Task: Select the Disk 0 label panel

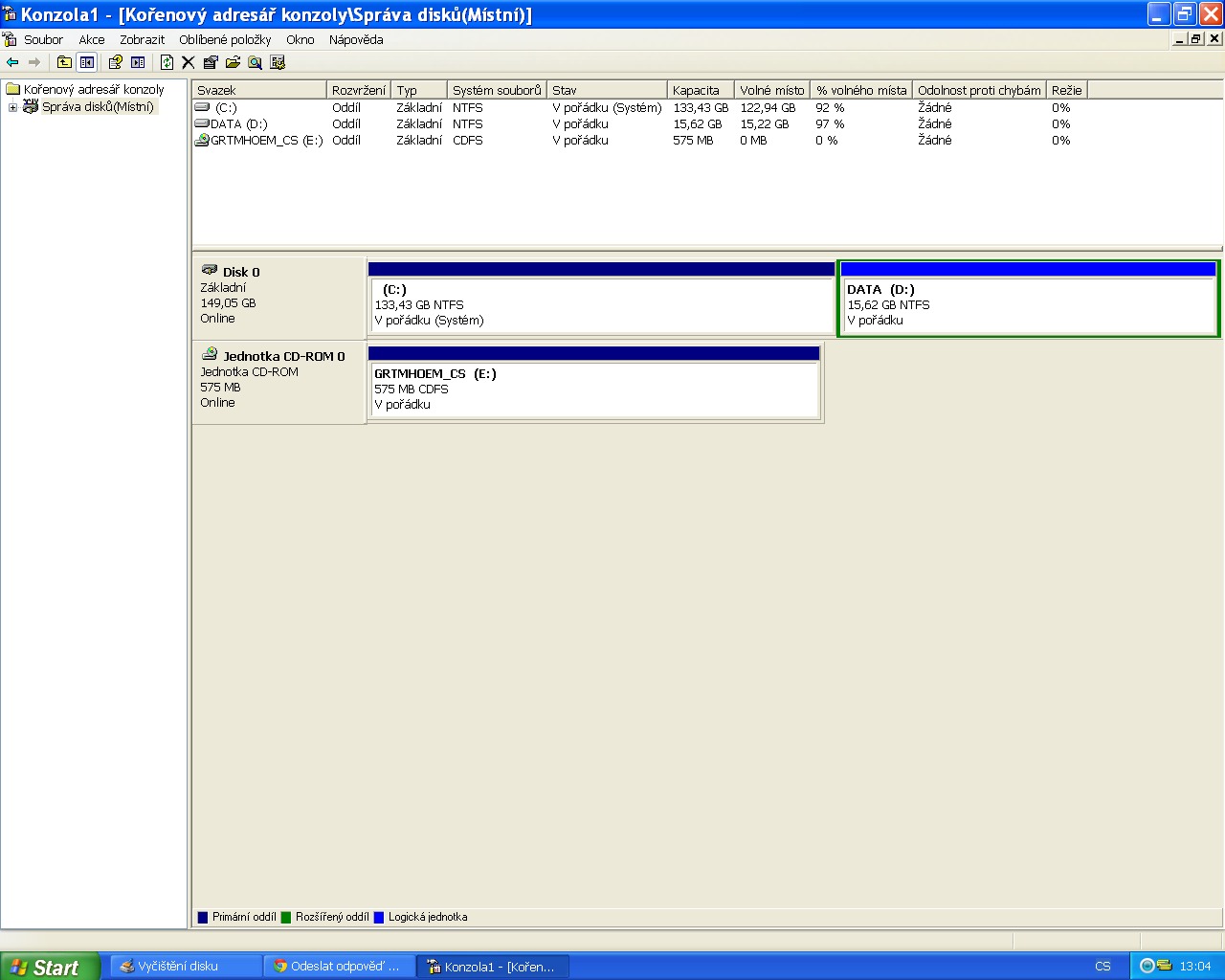Action: pyautogui.click(x=278, y=297)
